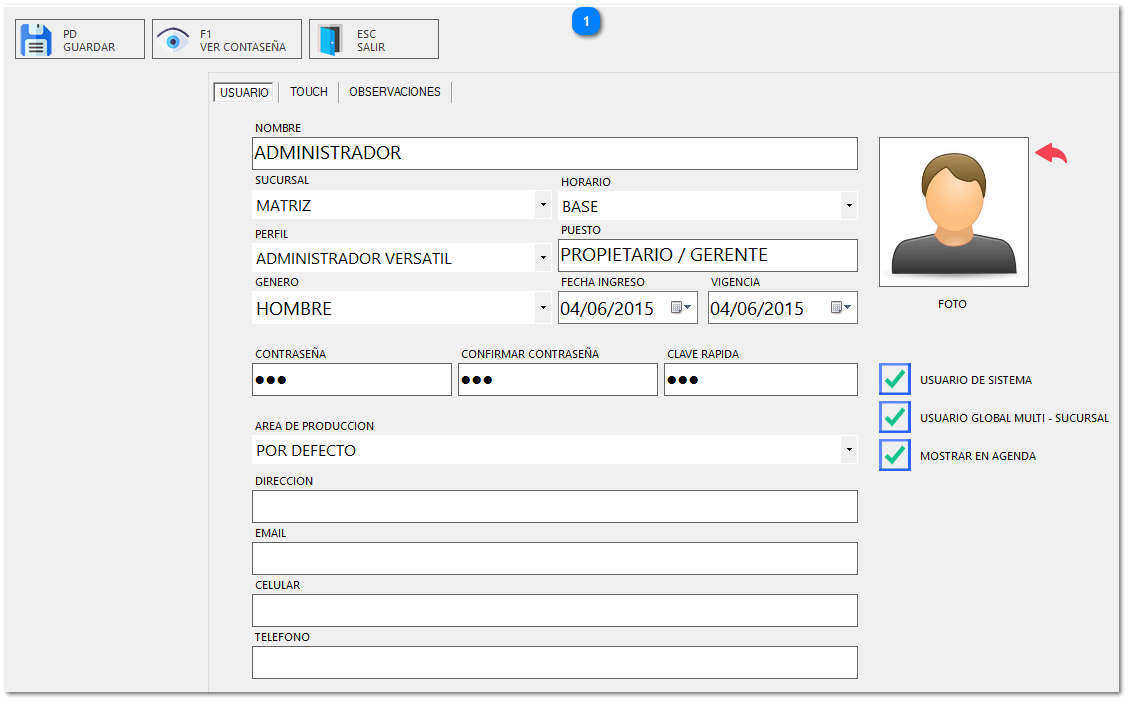Toggle Usuario Global Multi-Sucursal off
The height and width of the screenshot is (701, 1128).
click(894, 417)
